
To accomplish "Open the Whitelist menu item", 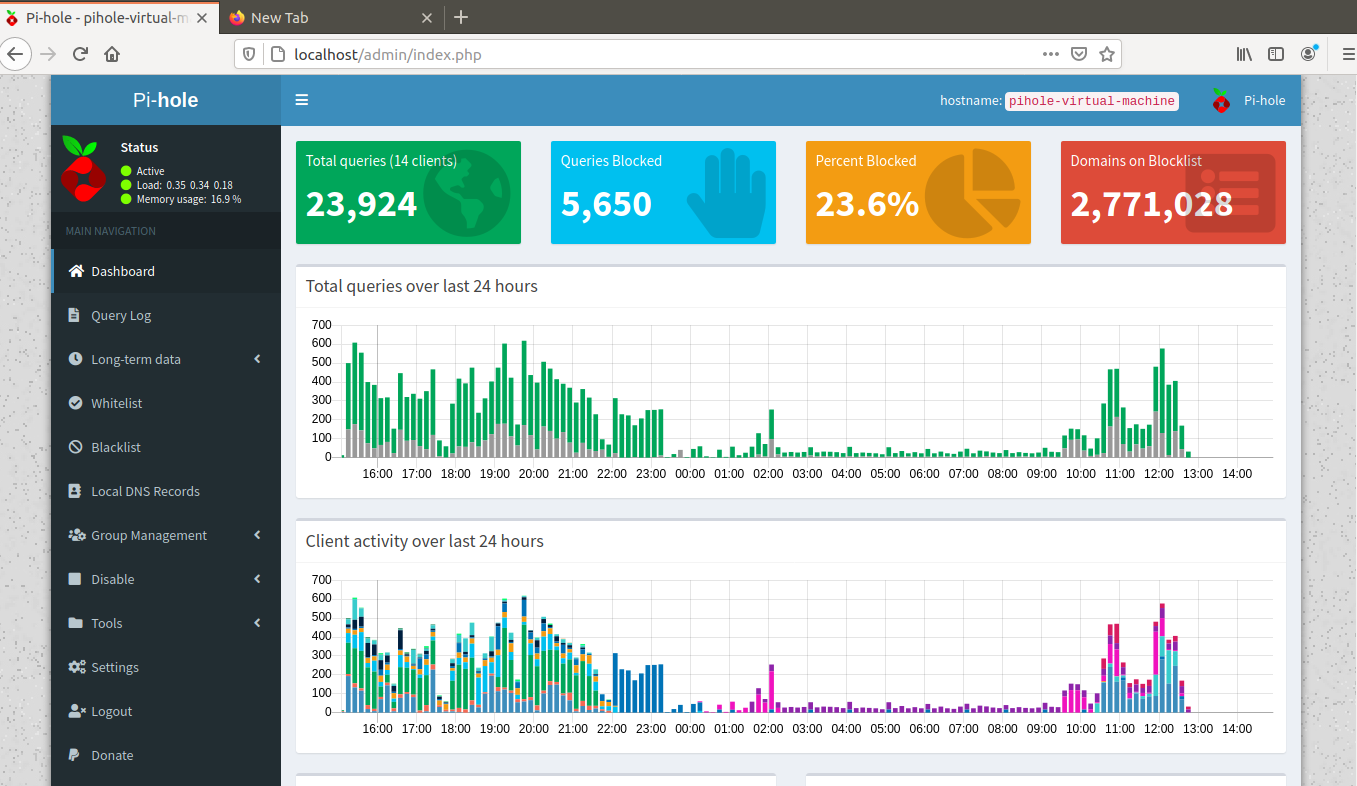I will coord(166,403).
